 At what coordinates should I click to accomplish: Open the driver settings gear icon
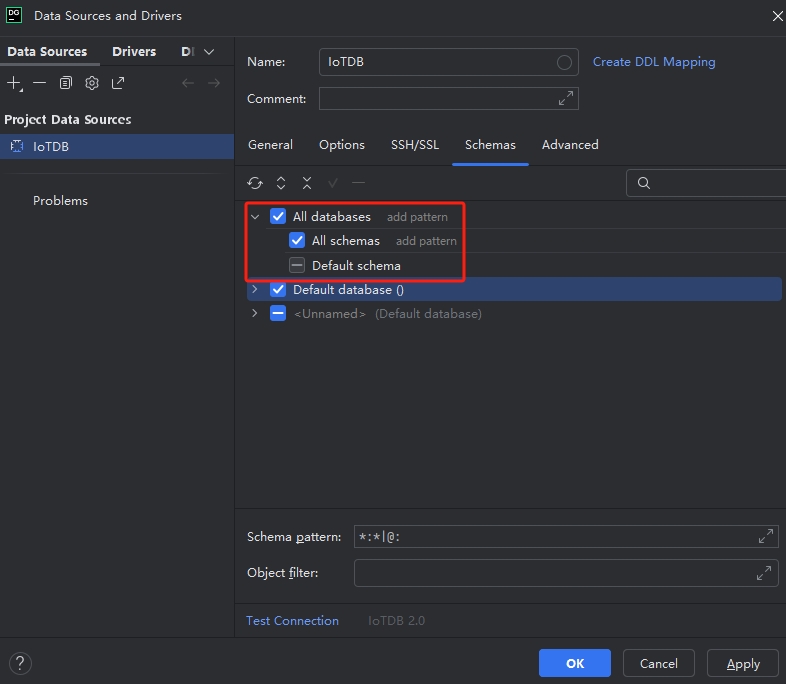(92, 83)
